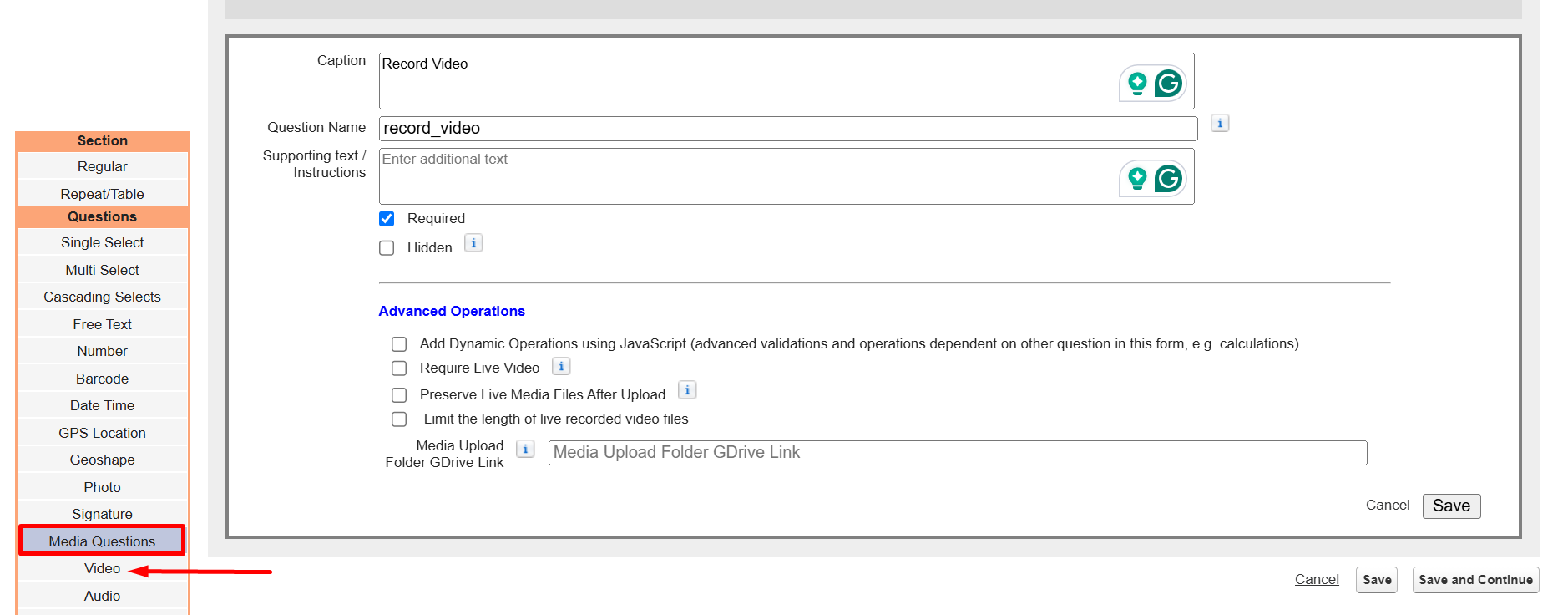
Task: Add a Cascading Selects question
Action: click(x=103, y=297)
